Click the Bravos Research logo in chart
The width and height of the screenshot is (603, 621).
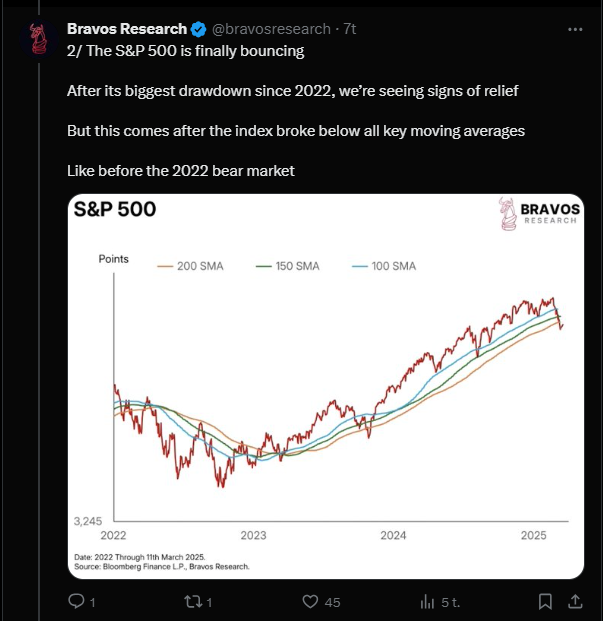539,214
